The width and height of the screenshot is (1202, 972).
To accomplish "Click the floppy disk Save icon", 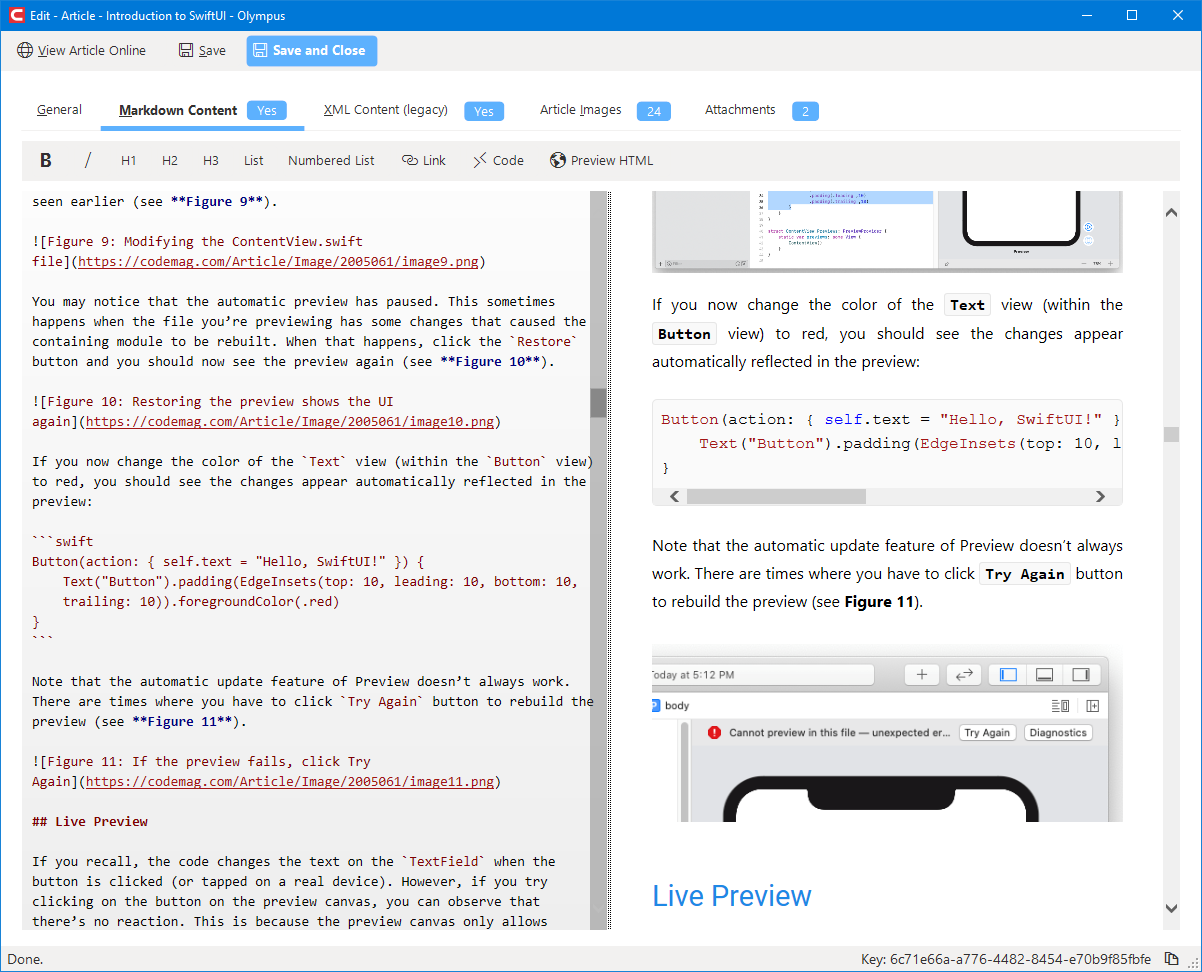I will pos(186,50).
